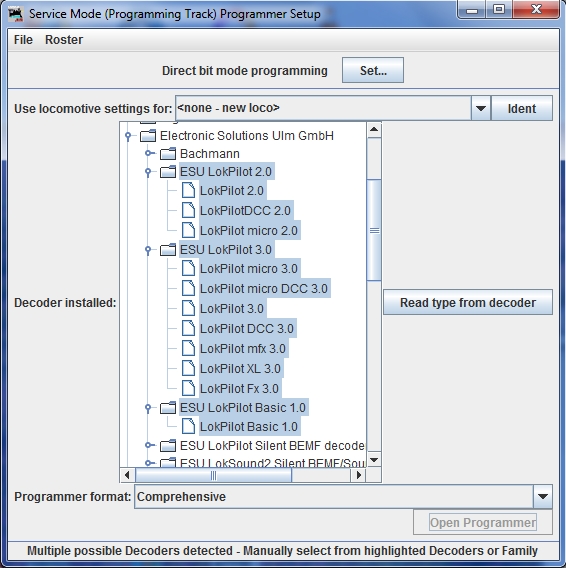Select LokPilot Fx 3.0 decoder entry
566x568 pixels.
(x=239, y=389)
